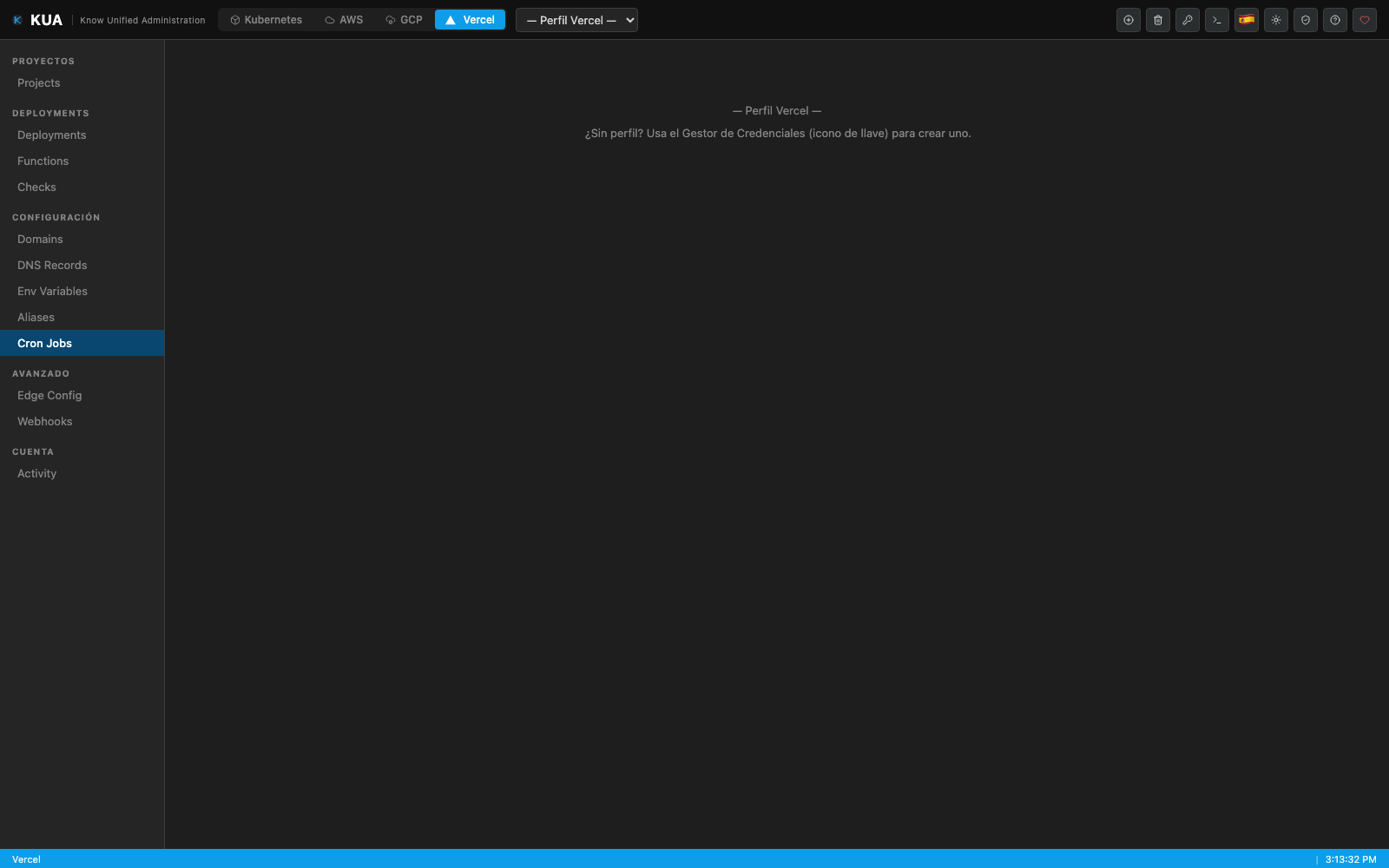This screenshot has width=1389, height=868.
Task: Select Cron Jobs in the sidebar
Action: tap(82, 343)
